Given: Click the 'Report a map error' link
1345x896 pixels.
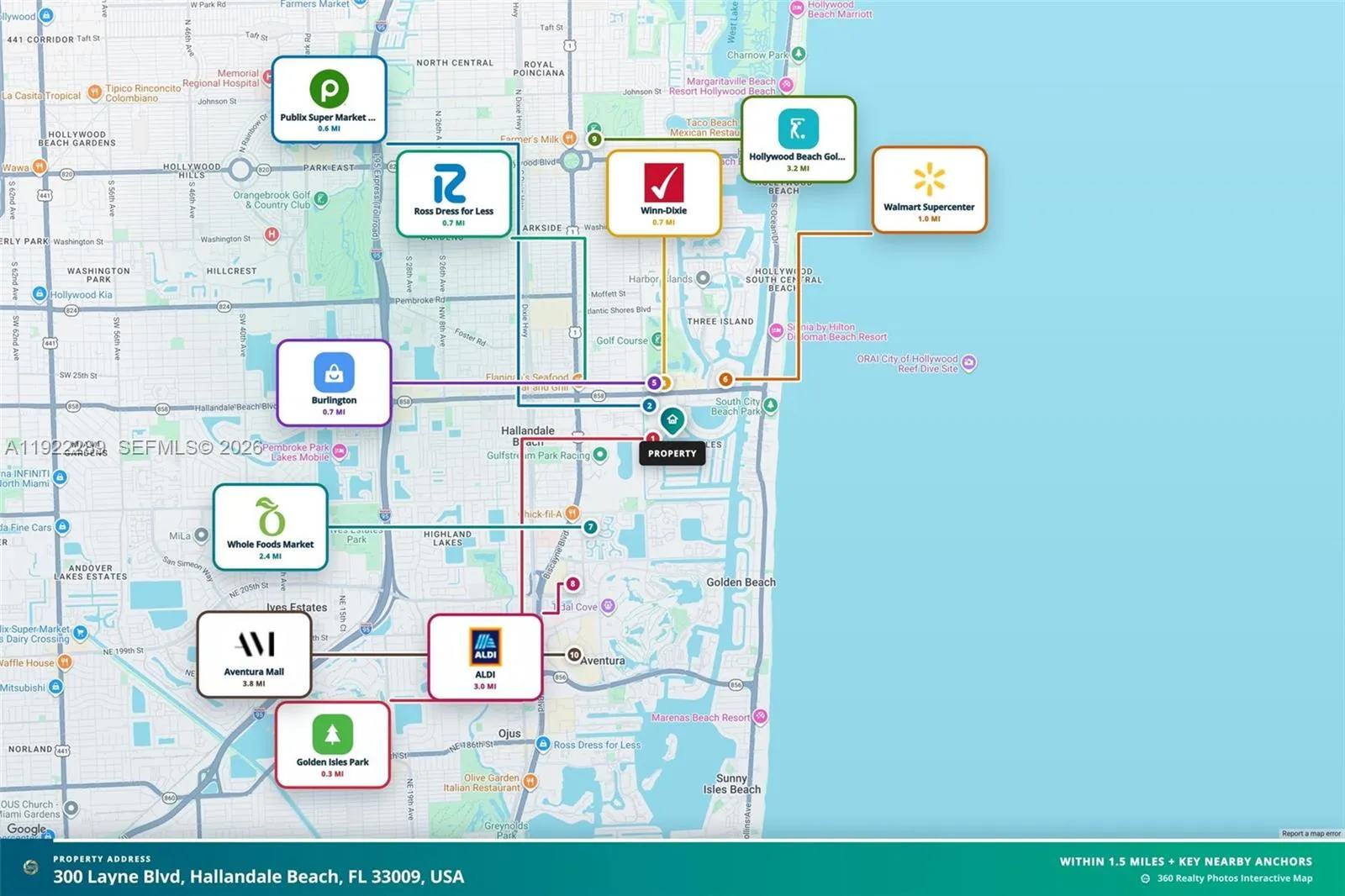Looking at the screenshot, I should (x=1311, y=834).
